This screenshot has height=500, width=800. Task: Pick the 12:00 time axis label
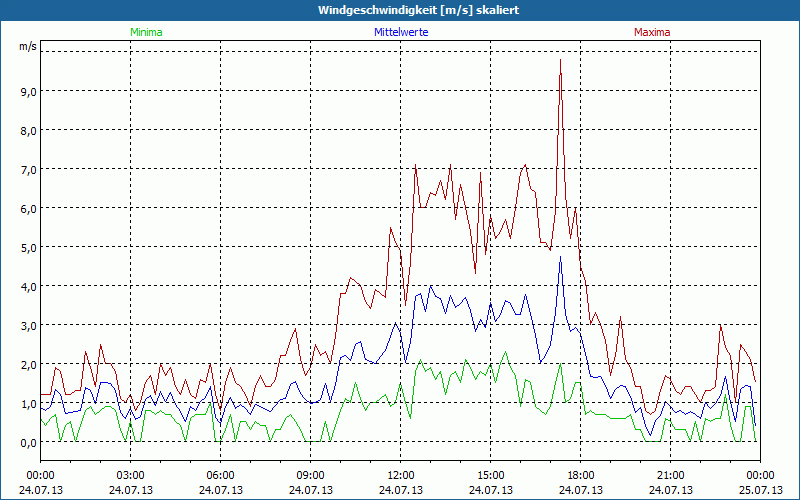point(401,475)
